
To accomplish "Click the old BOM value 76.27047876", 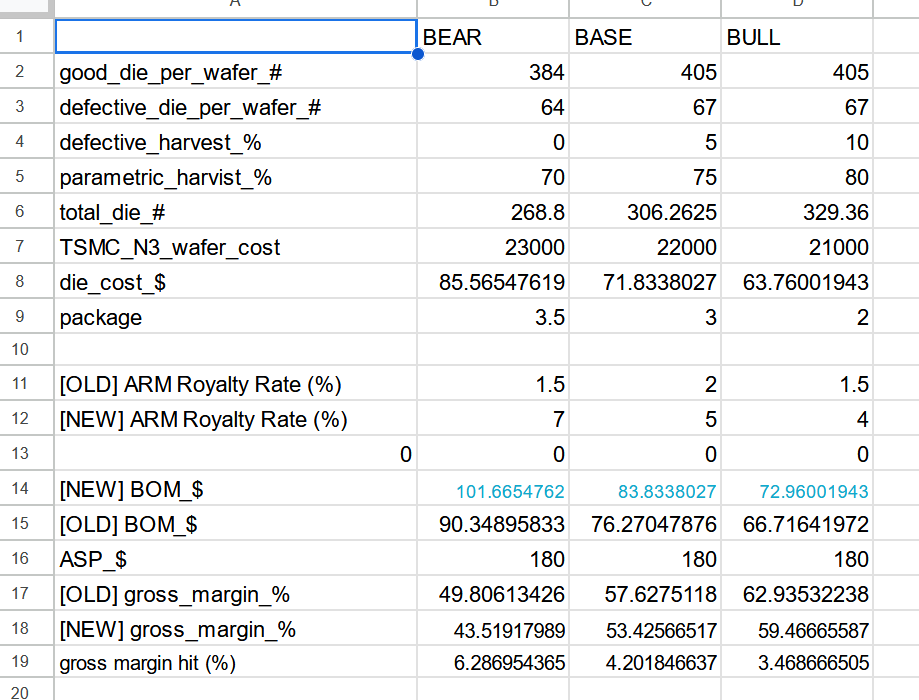I will pos(645,524).
